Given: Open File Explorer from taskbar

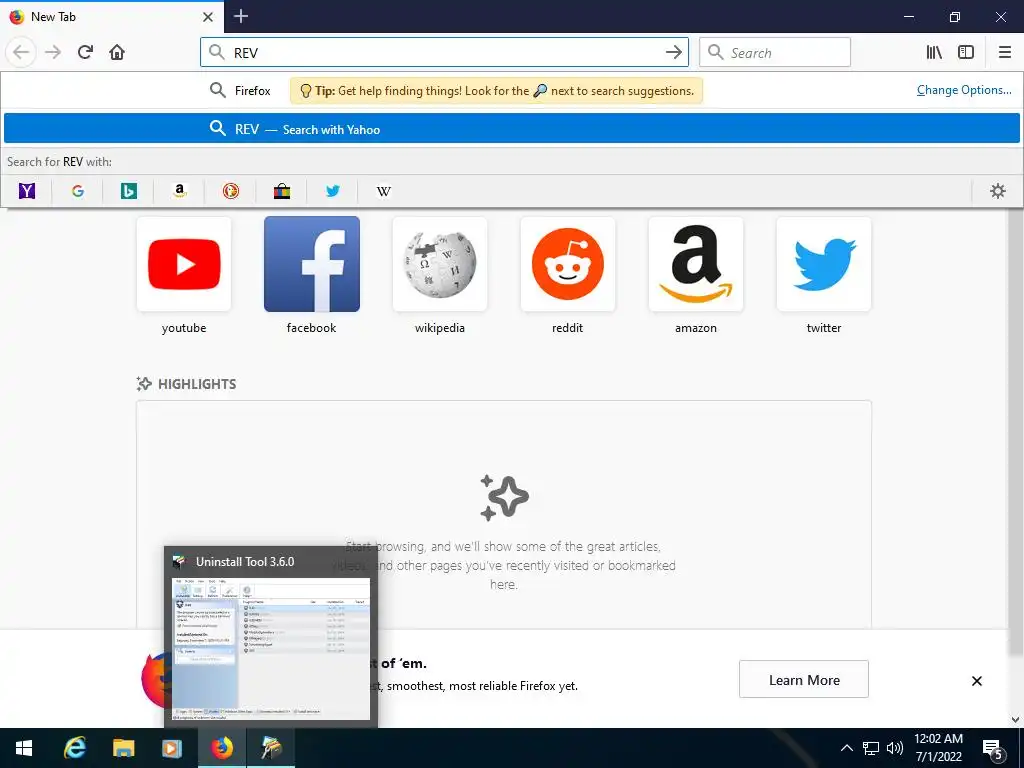Looking at the screenshot, I should [x=123, y=748].
